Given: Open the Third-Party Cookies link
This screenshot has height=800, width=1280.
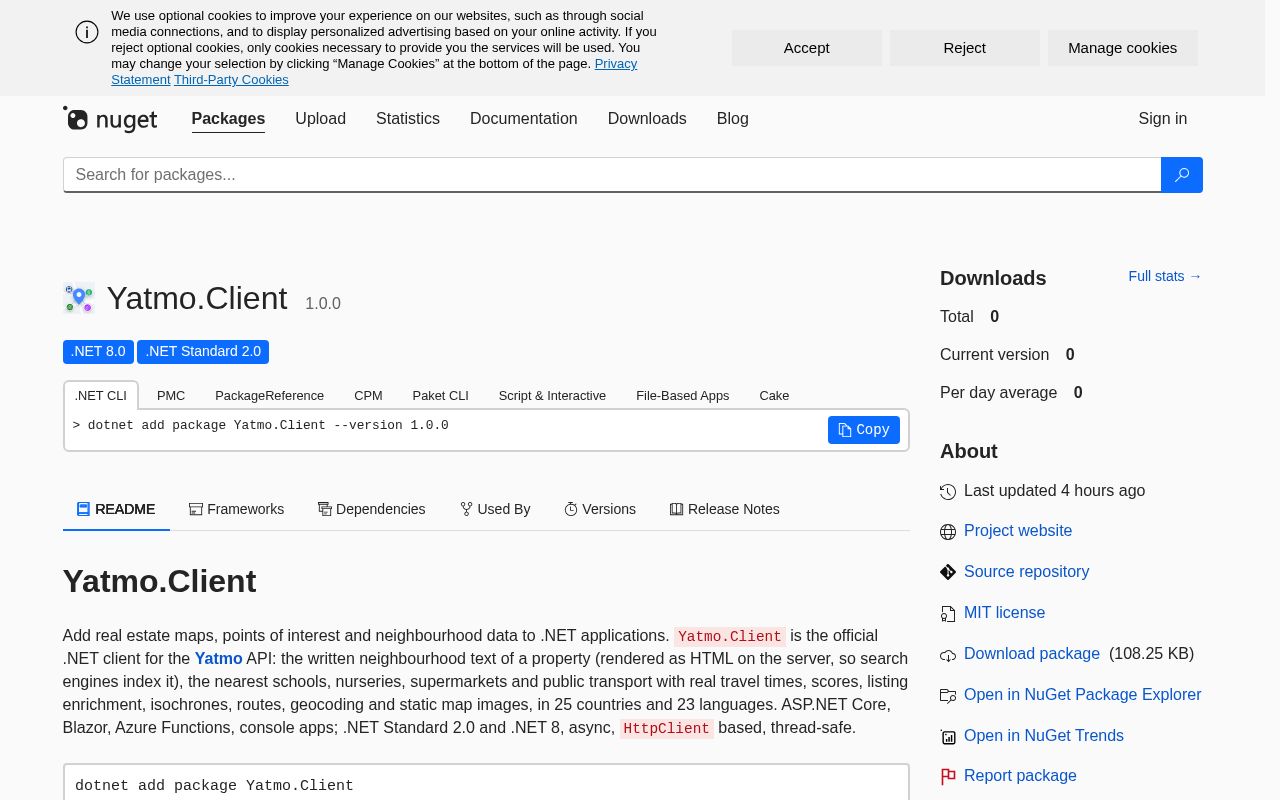Looking at the screenshot, I should coord(231,80).
